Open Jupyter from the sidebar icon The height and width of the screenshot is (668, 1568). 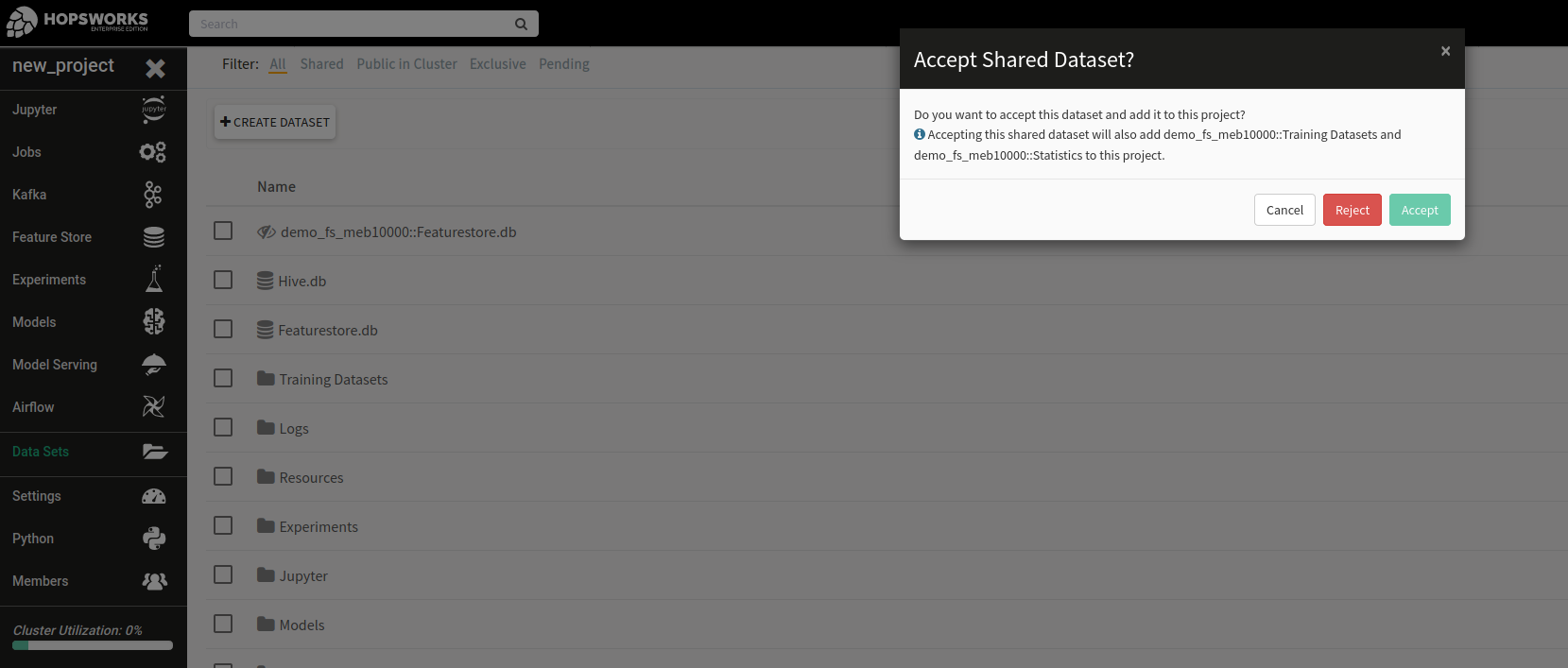[154, 110]
